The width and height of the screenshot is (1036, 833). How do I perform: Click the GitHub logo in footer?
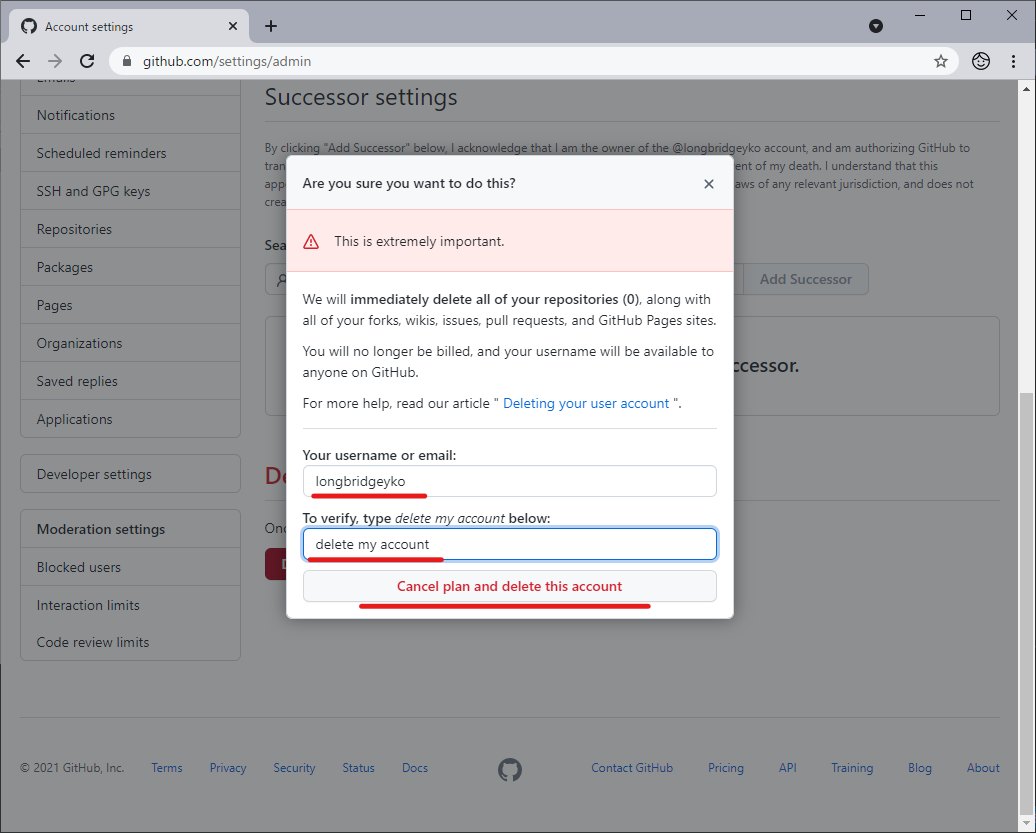click(509, 770)
